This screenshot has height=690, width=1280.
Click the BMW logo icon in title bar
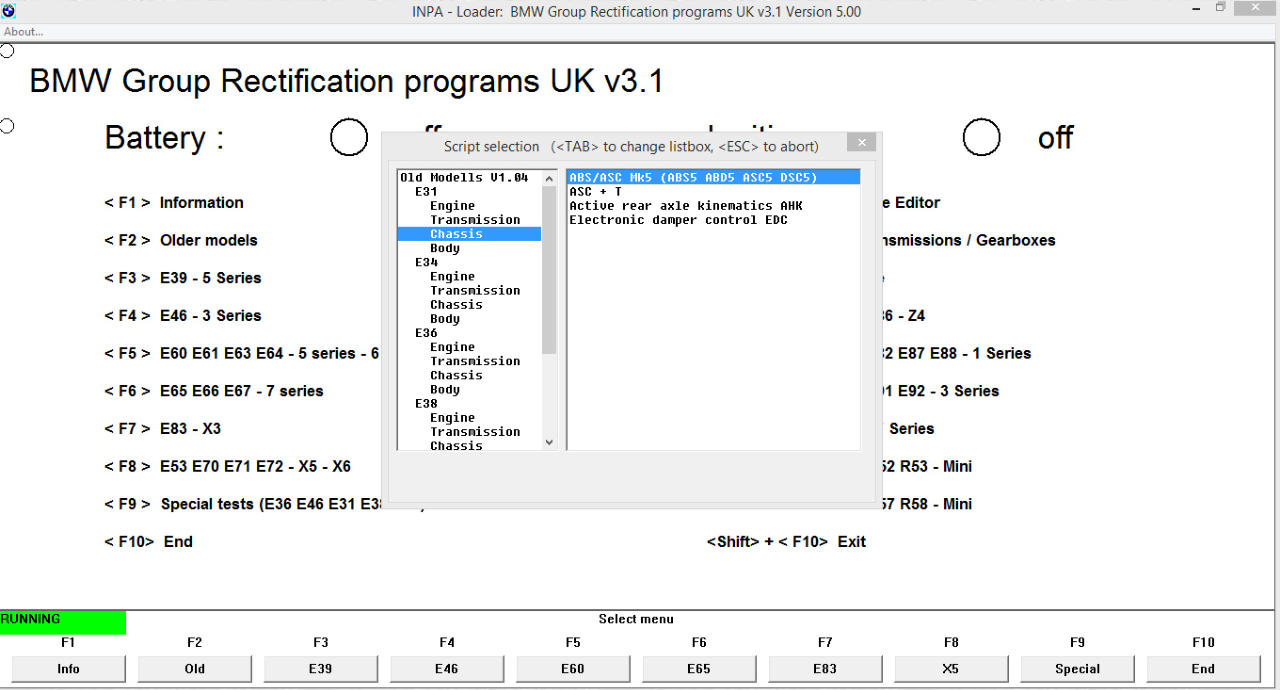click(9, 10)
